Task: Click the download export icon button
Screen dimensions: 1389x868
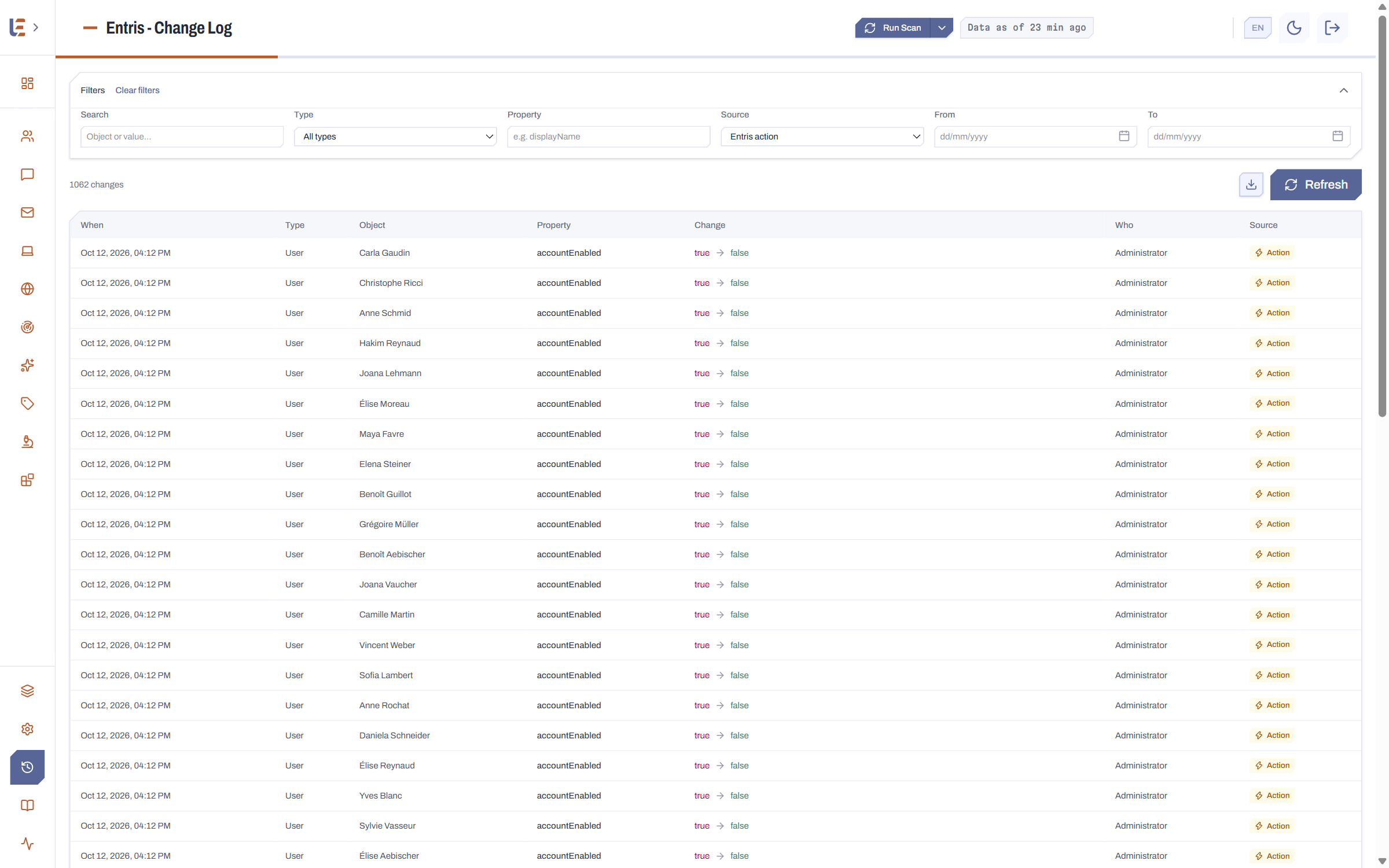Action: [x=1251, y=185]
